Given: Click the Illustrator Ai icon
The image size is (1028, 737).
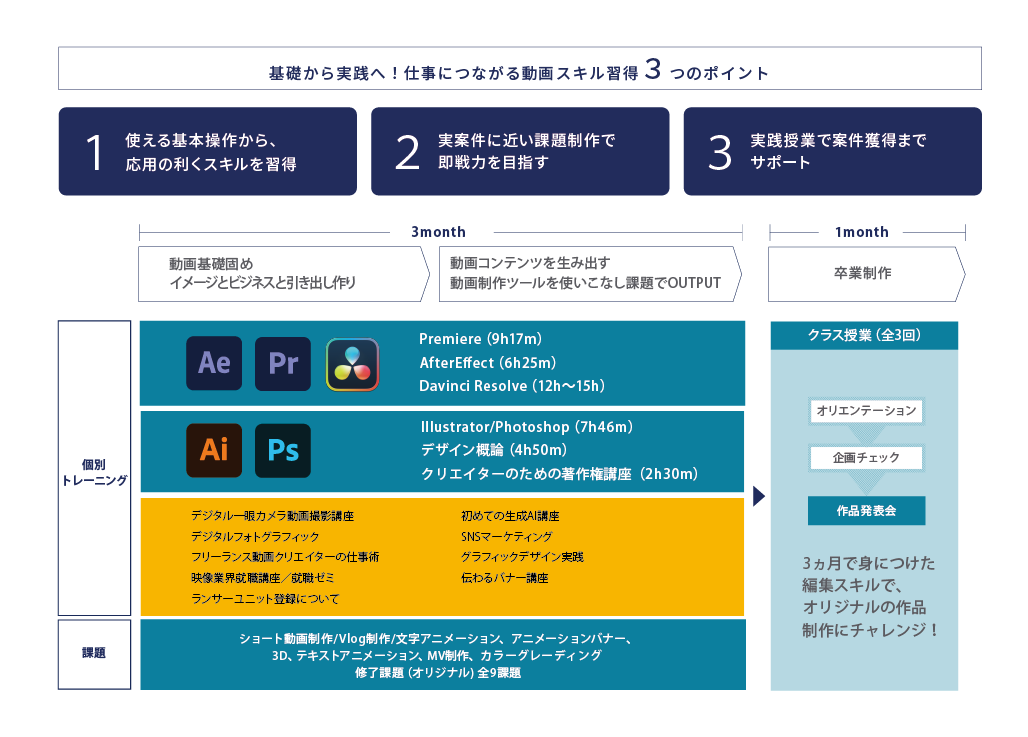Looking at the screenshot, I should coord(214,450).
